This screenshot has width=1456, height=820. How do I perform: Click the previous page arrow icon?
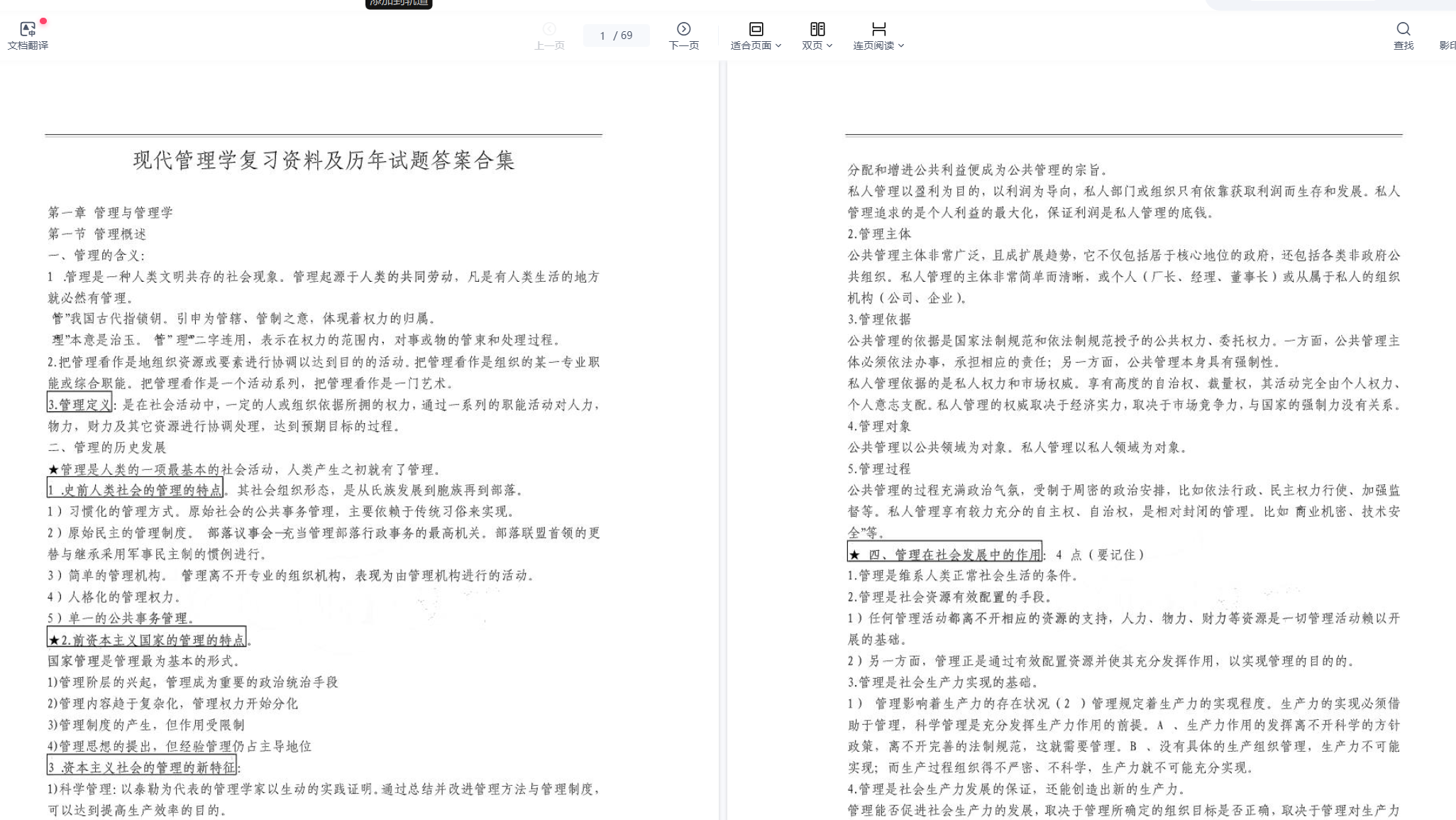pyautogui.click(x=549, y=29)
